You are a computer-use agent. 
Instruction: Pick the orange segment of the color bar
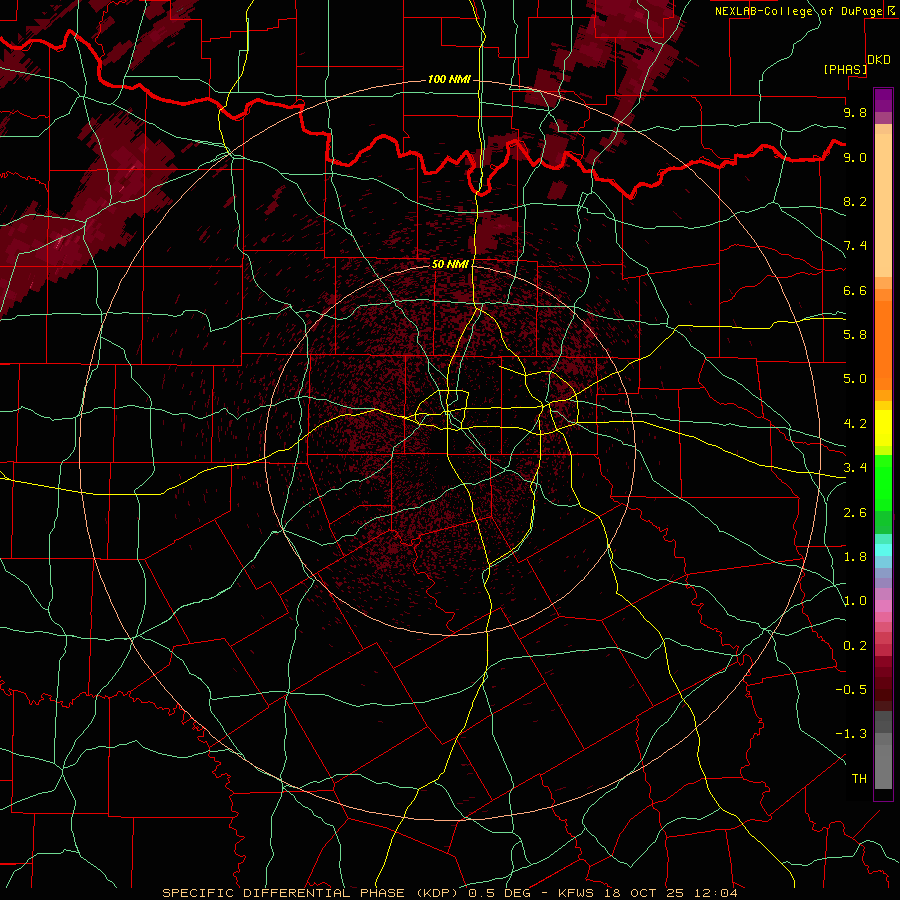point(883,345)
